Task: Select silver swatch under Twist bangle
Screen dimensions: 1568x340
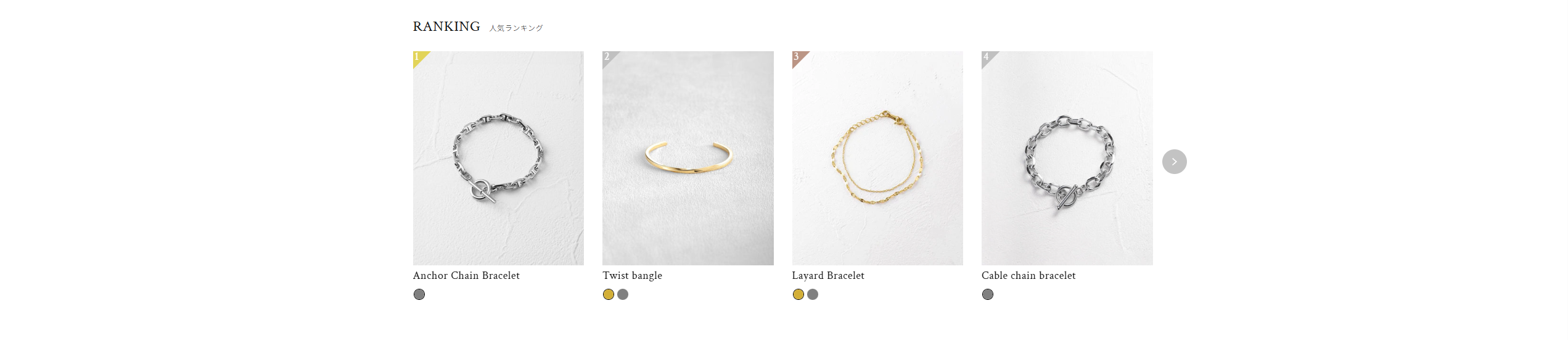Action: point(623,294)
